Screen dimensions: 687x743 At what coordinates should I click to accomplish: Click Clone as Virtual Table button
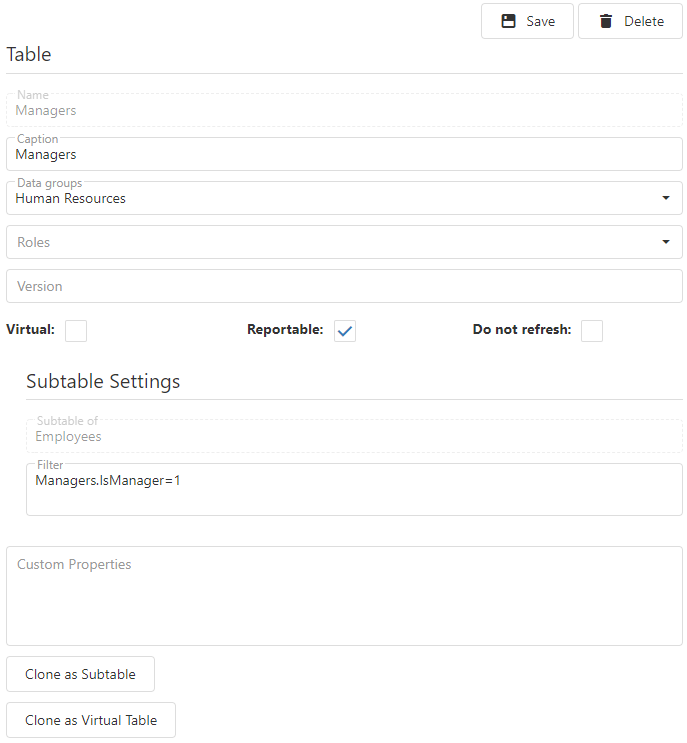coord(91,720)
